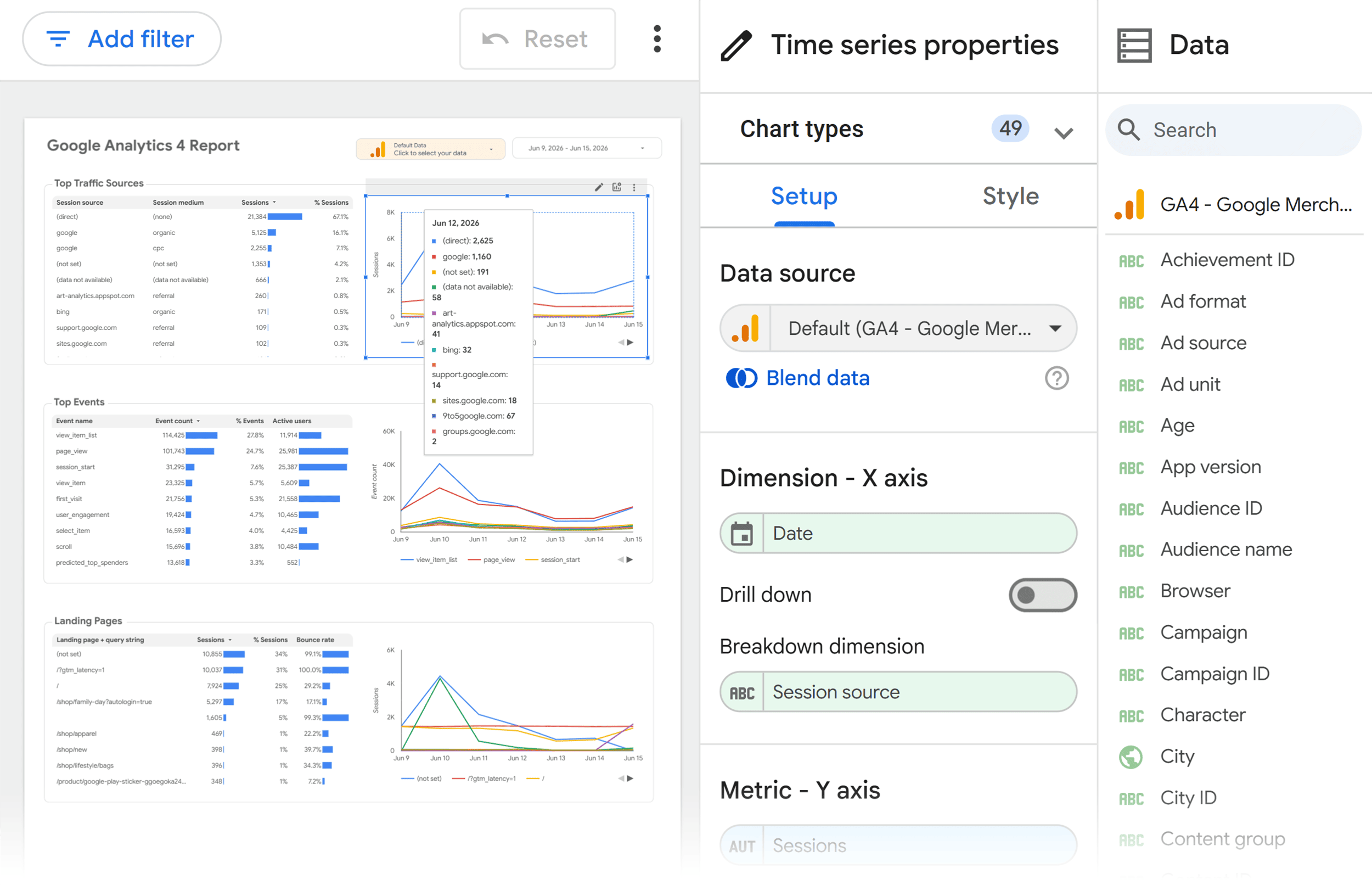The image size is (1372, 885).
Task: Click the pencil icon beside Time series properties
Action: coord(737,46)
